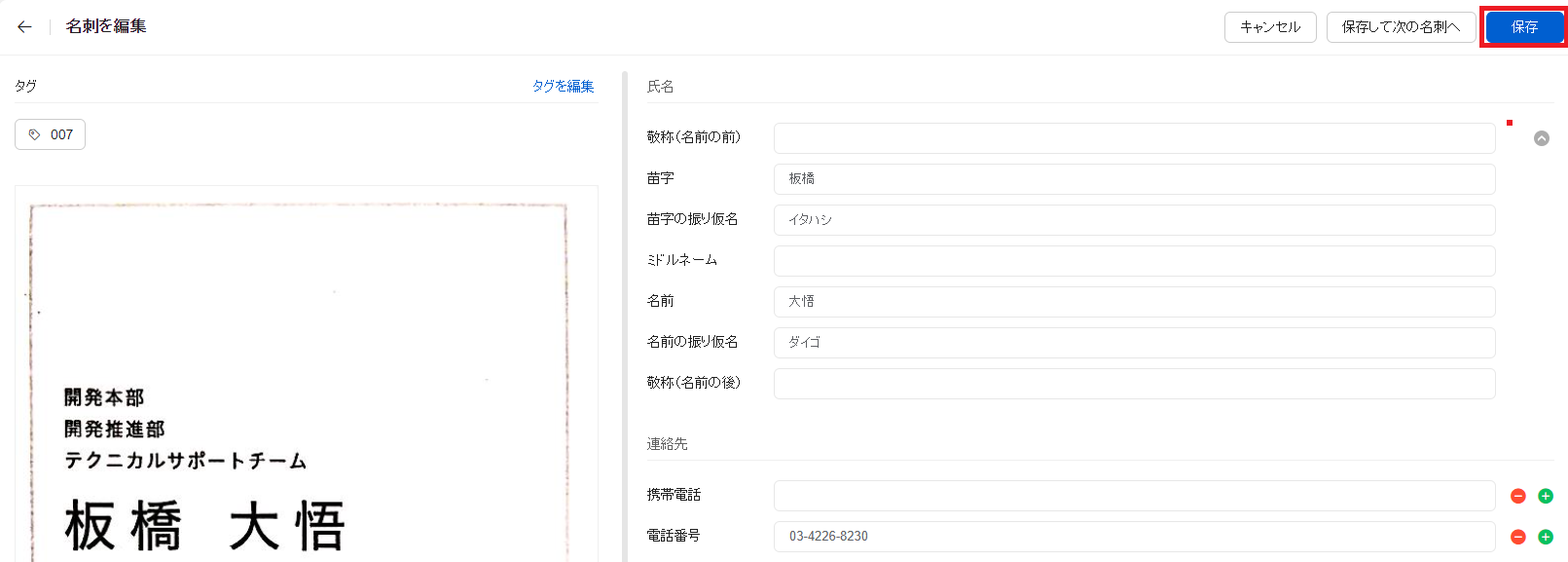Click the 電話番号 field with 03-4226-8230
Image resolution: width=1568 pixels, height=562 pixels.
(x=1135, y=537)
